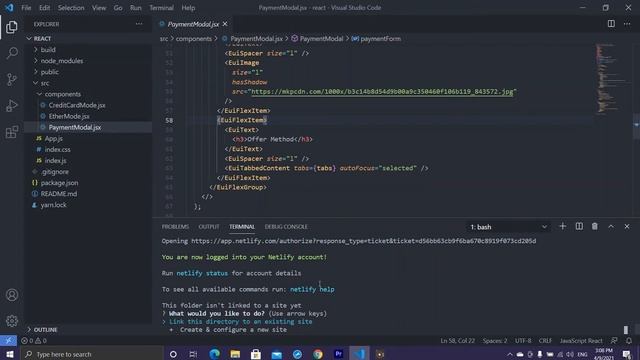Screen dimensions: 640x360
Task: Open Microsoft Edge from the taskbar
Action: 214,354
